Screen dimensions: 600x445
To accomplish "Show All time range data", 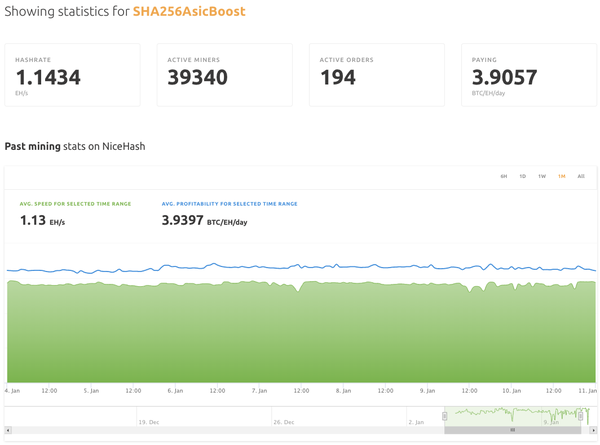I will tap(581, 176).
